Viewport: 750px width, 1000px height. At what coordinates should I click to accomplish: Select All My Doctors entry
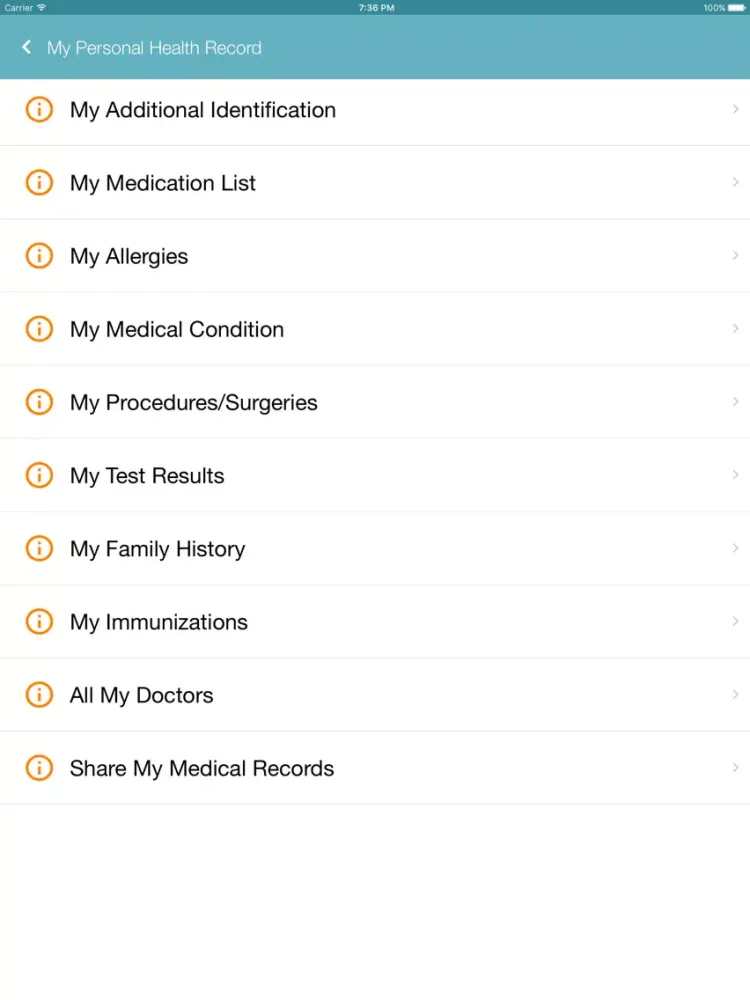click(x=375, y=695)
